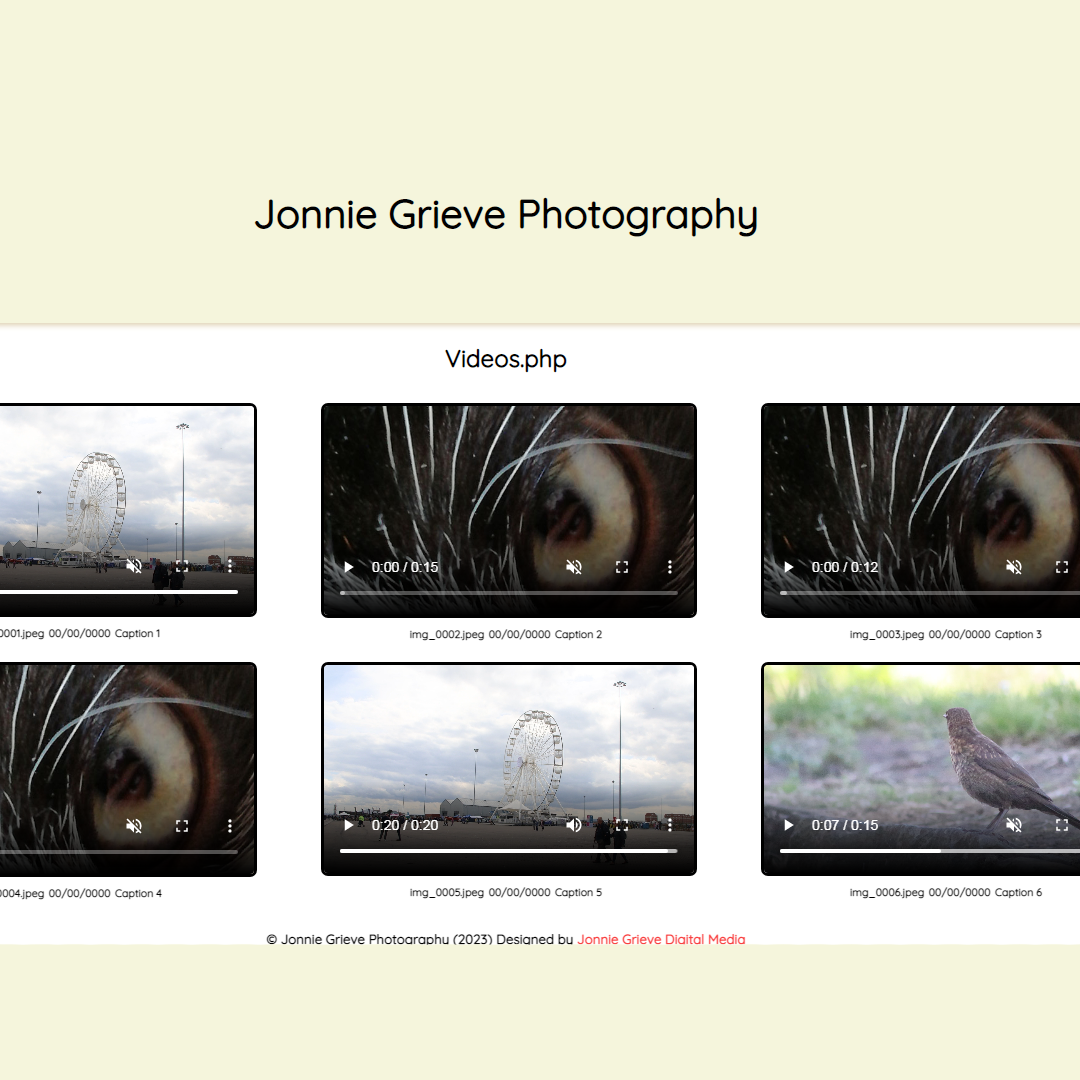Play the Caption 3 video

pos(789,567)
